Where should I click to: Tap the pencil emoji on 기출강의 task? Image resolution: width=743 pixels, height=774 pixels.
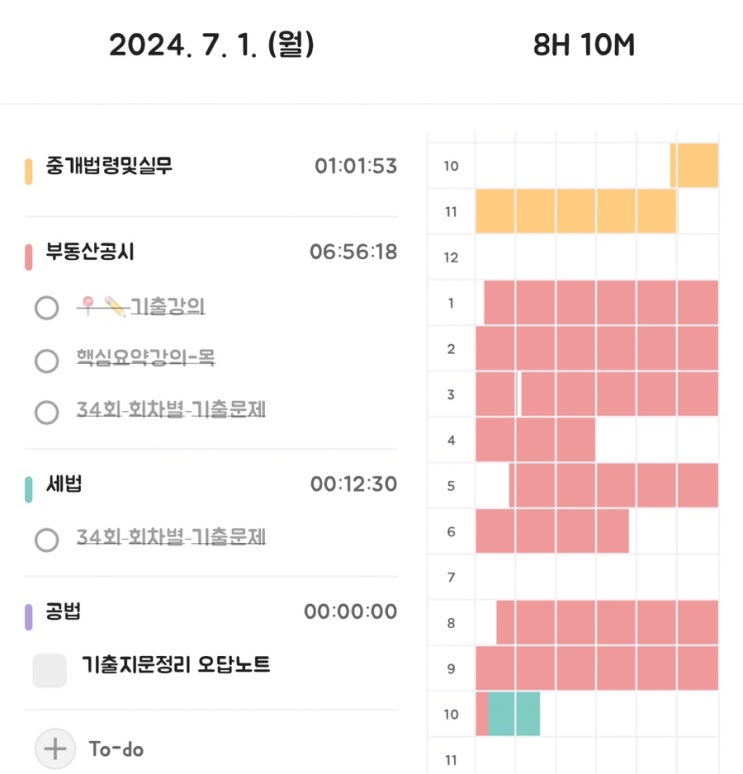(116, 307)
